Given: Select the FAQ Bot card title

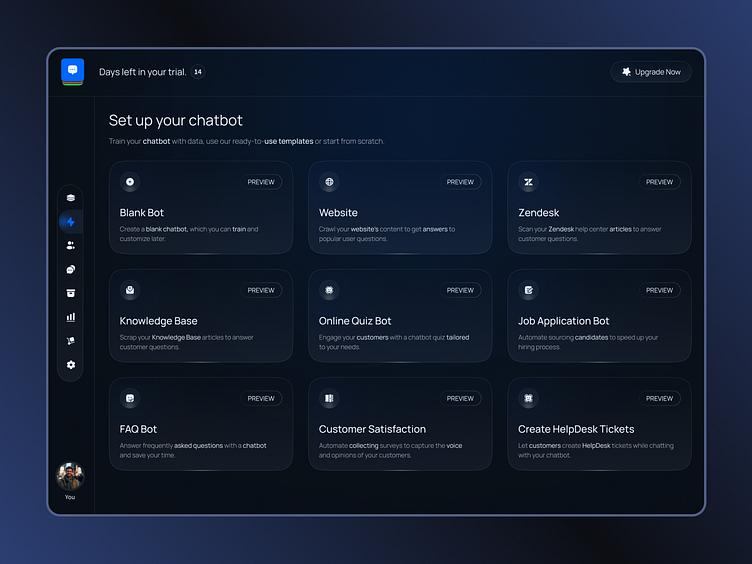Looking at the screenshot, I should (138, 429).
